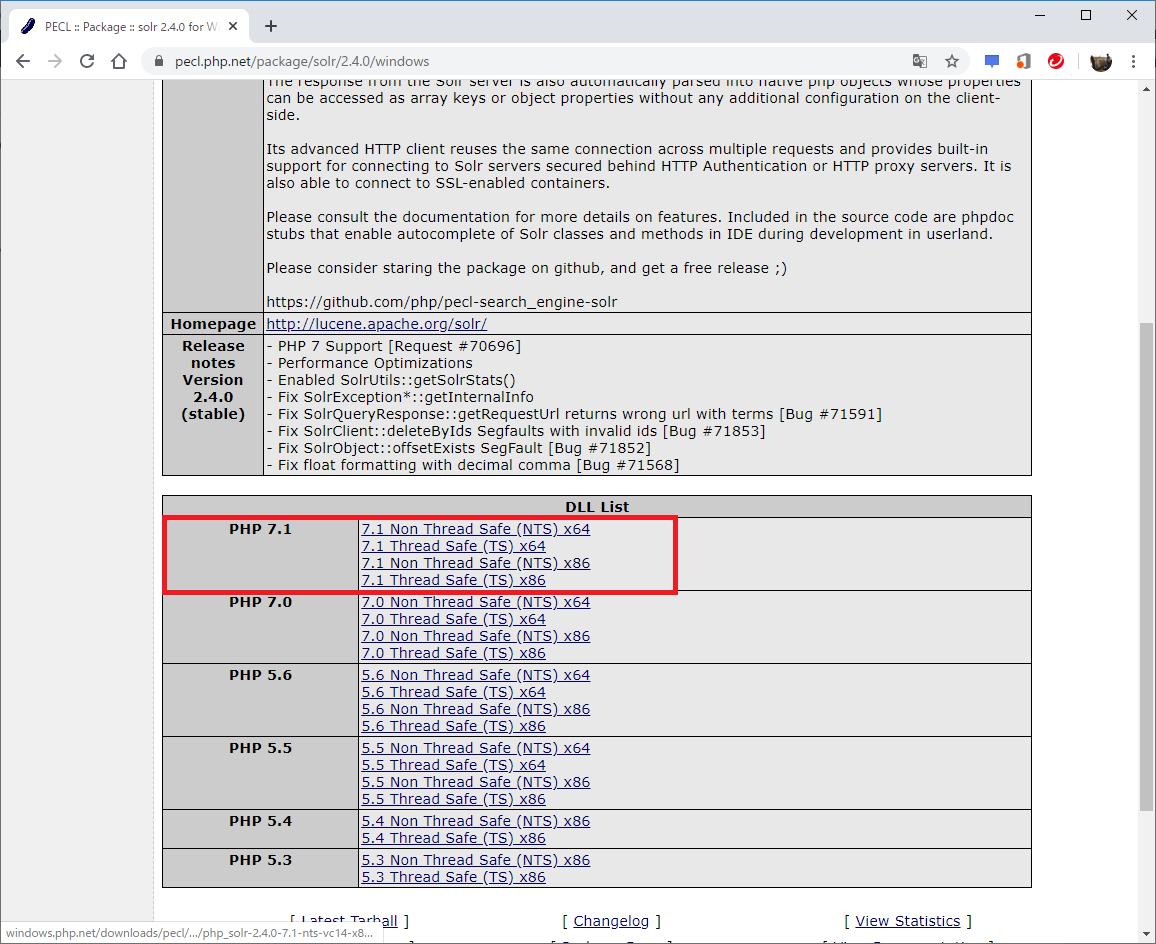Click the PHP 5.3 row label
The image size is (1156, 944).
260,860
